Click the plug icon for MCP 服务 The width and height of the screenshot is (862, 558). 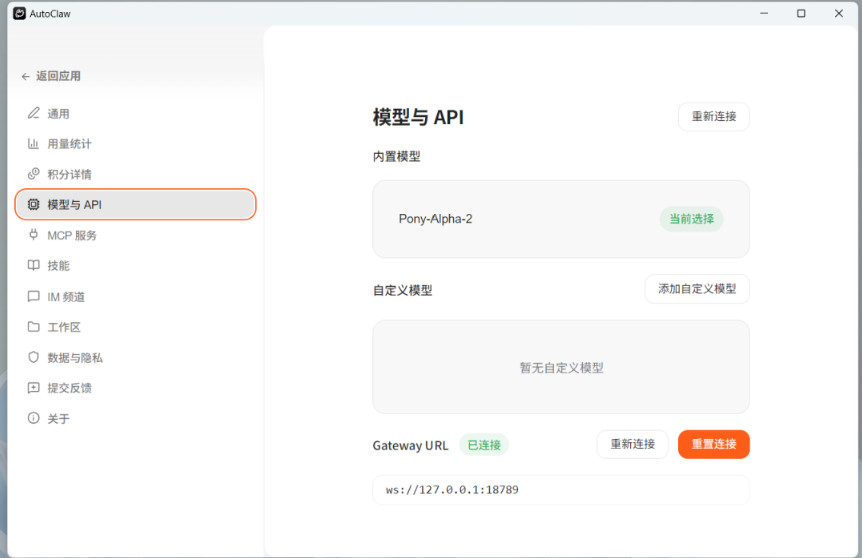coord(34,235)
